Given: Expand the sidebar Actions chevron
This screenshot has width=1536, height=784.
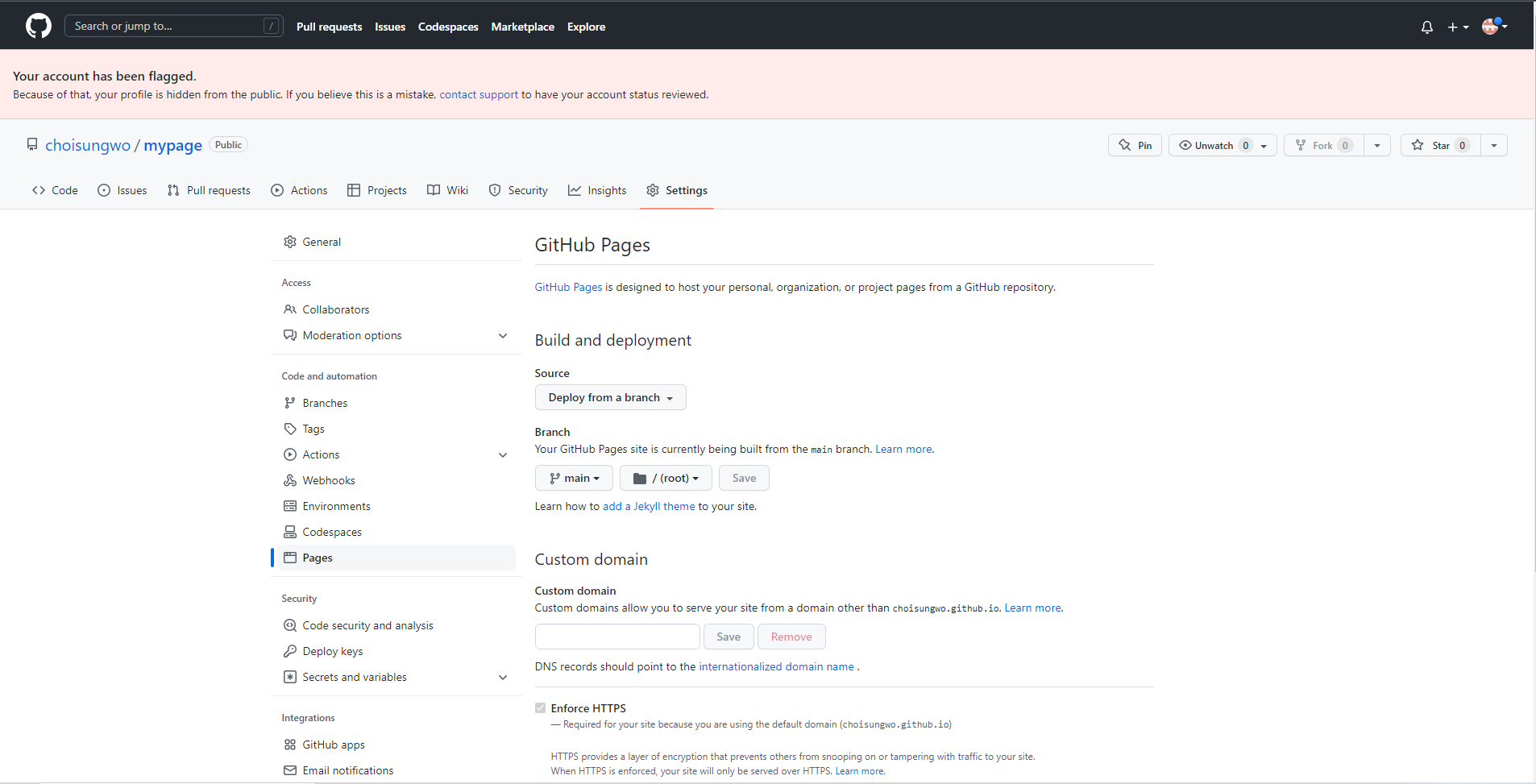Looking at the screenshot, I should click(503, 454).
